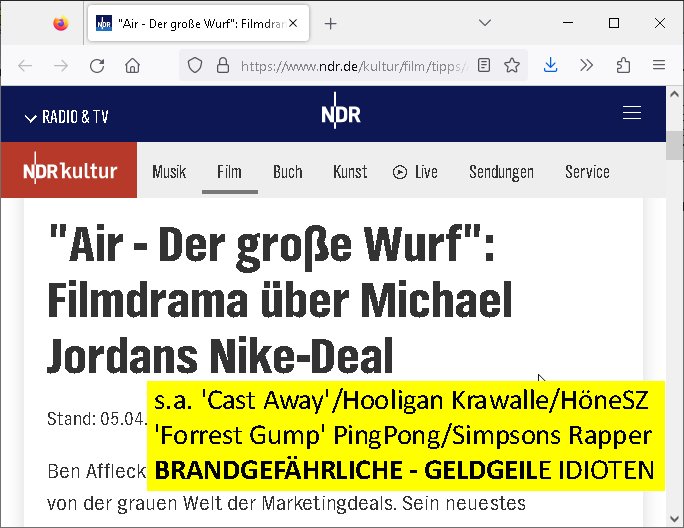Expand the RADIO & TV dropdown
684x528 pixels.
tap(66, 117)
